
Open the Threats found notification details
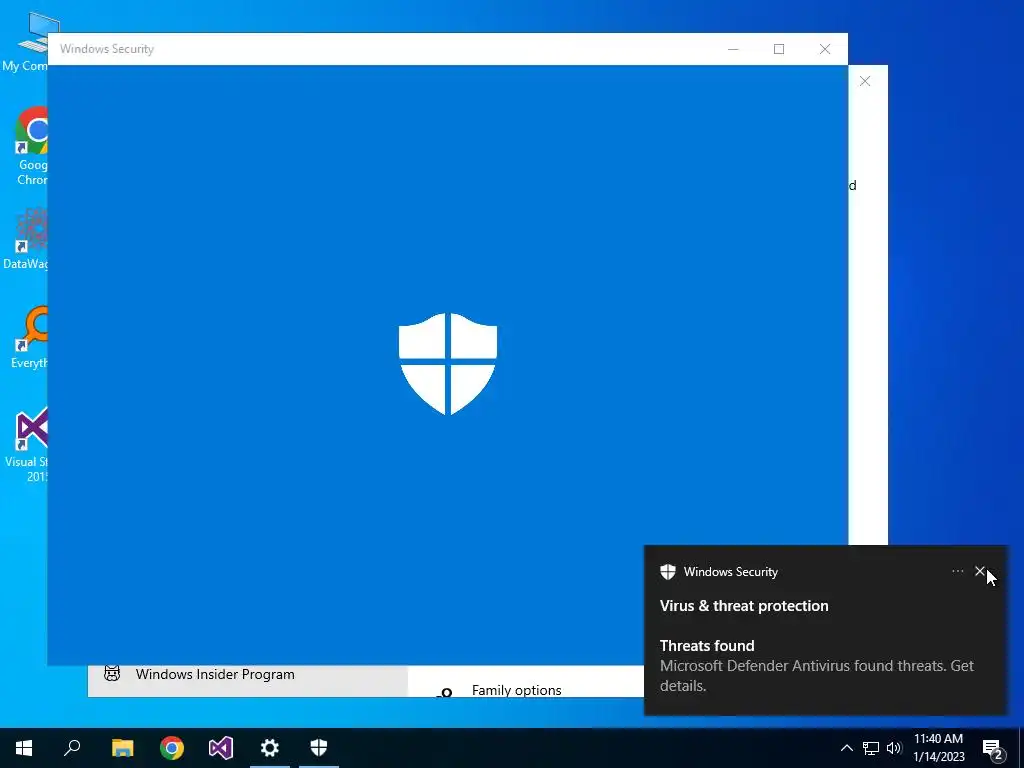[x=816, y=665]
